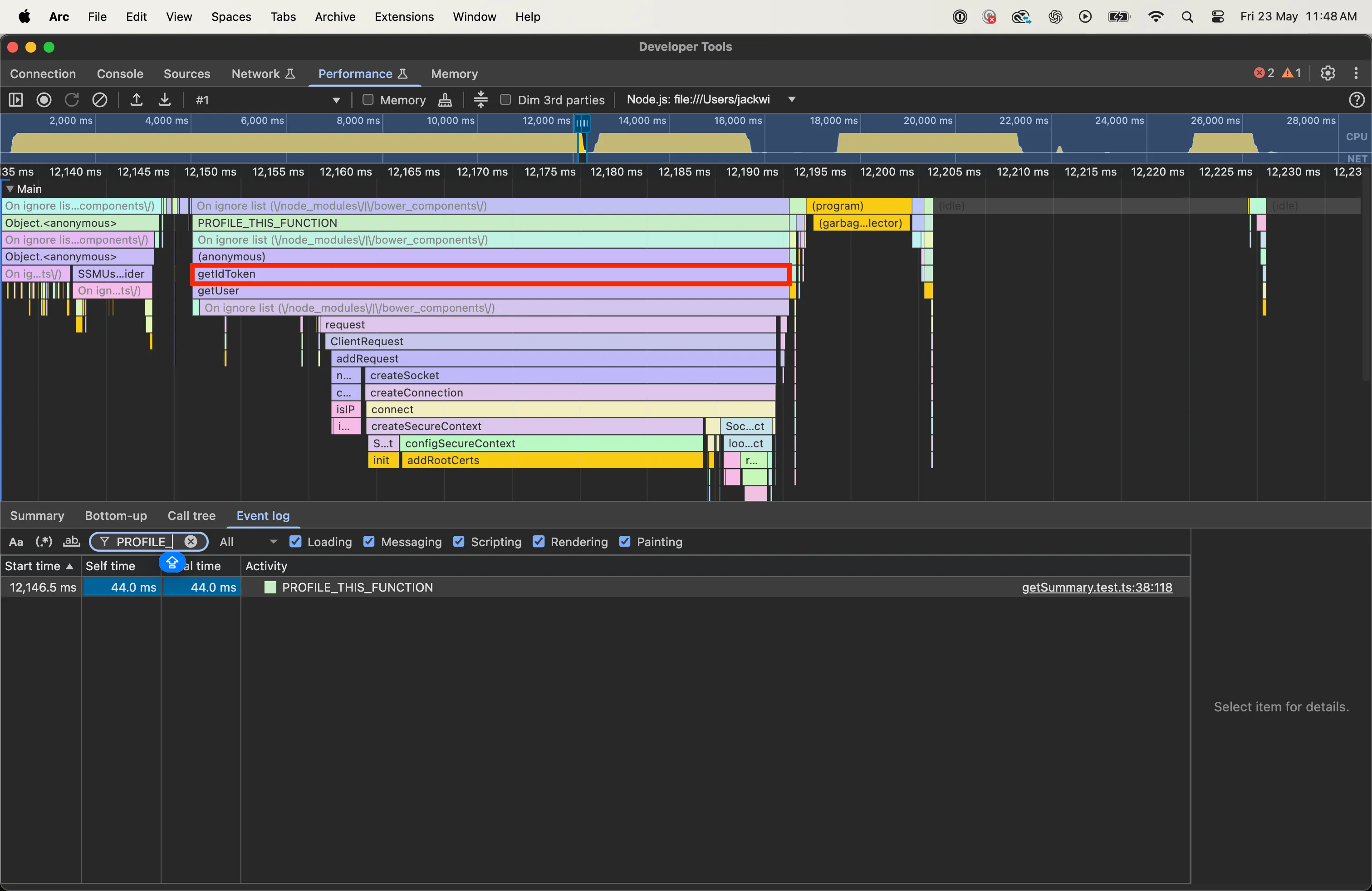Uncheck the Loading filter checkbox
The height and width of the screenshot is (891, 1372).
[295, 542]
